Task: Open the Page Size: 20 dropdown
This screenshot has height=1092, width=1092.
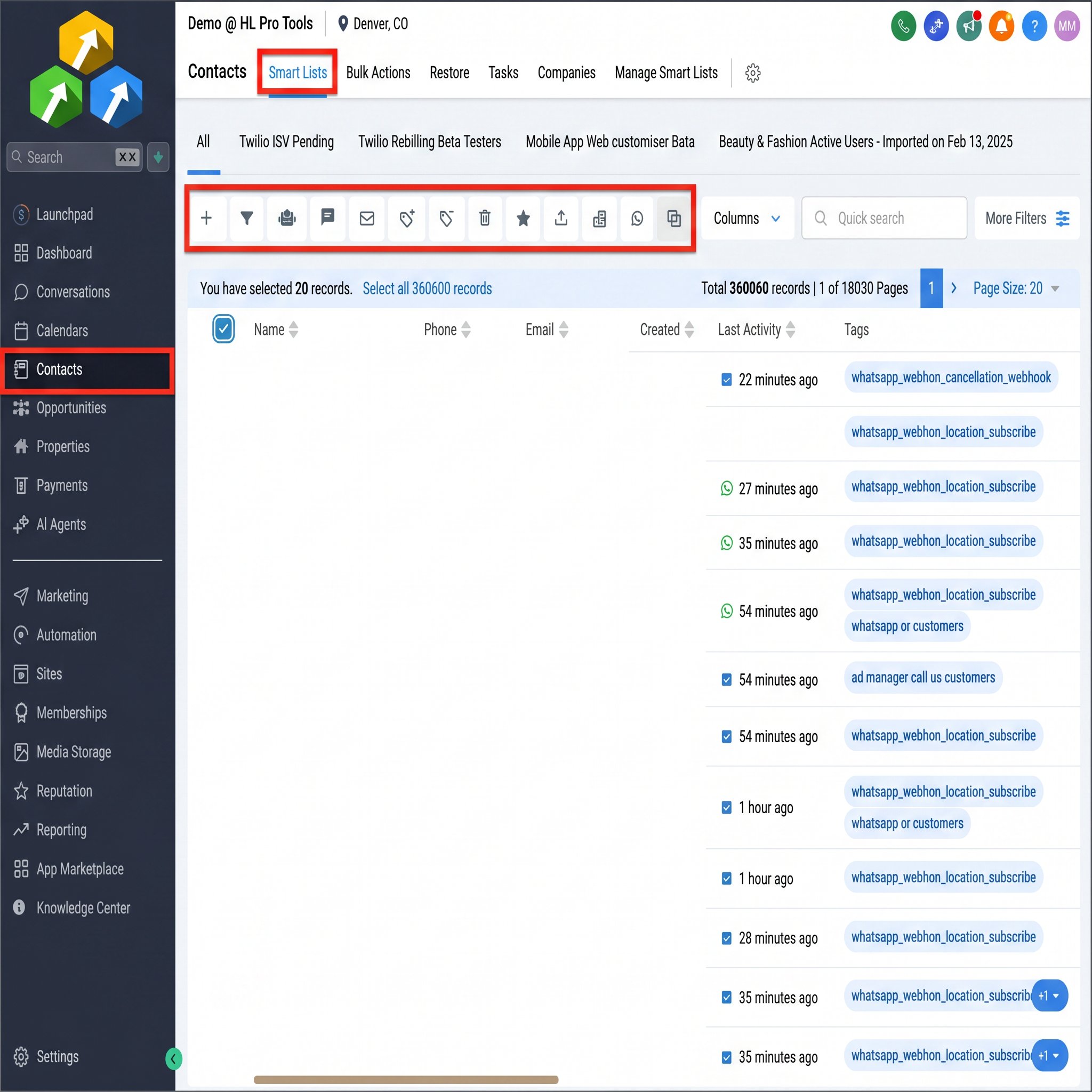Action: 1016,288
